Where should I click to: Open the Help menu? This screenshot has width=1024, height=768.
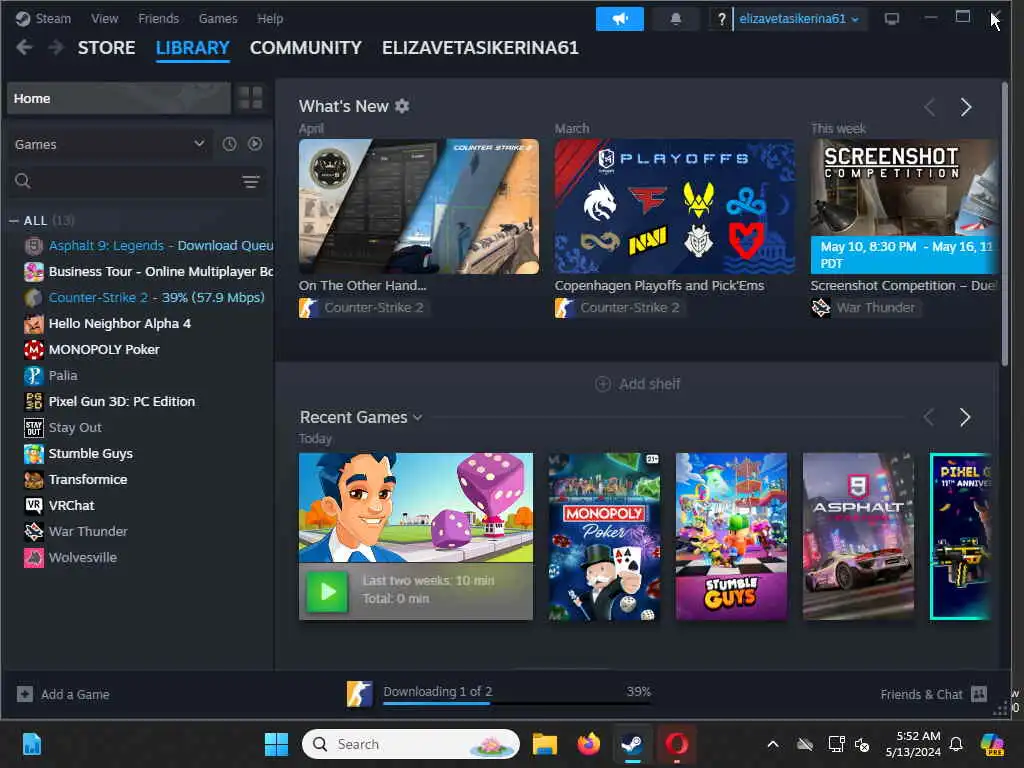(270, 18)
